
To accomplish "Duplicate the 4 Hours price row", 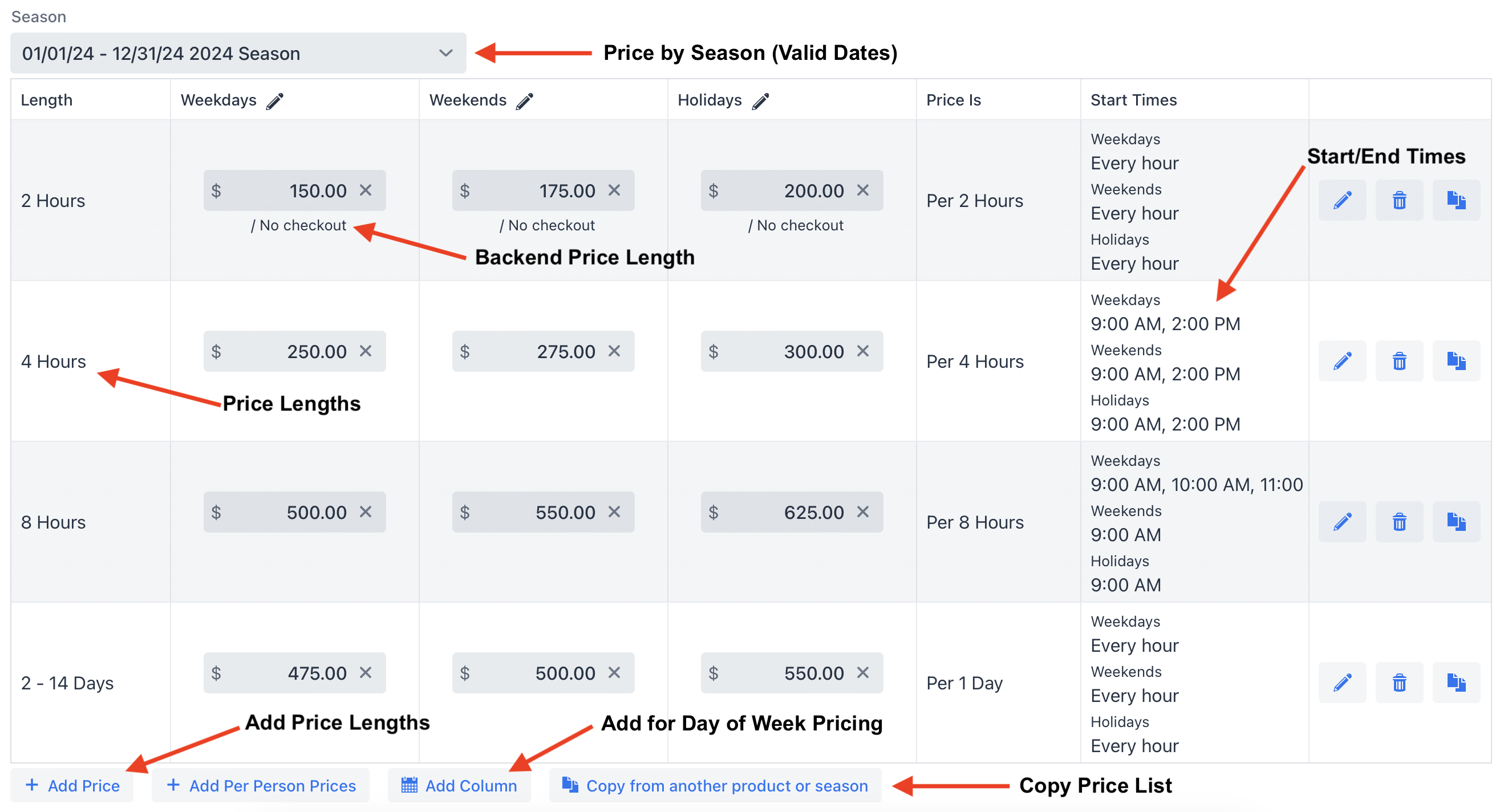I will click(1457, 361).
